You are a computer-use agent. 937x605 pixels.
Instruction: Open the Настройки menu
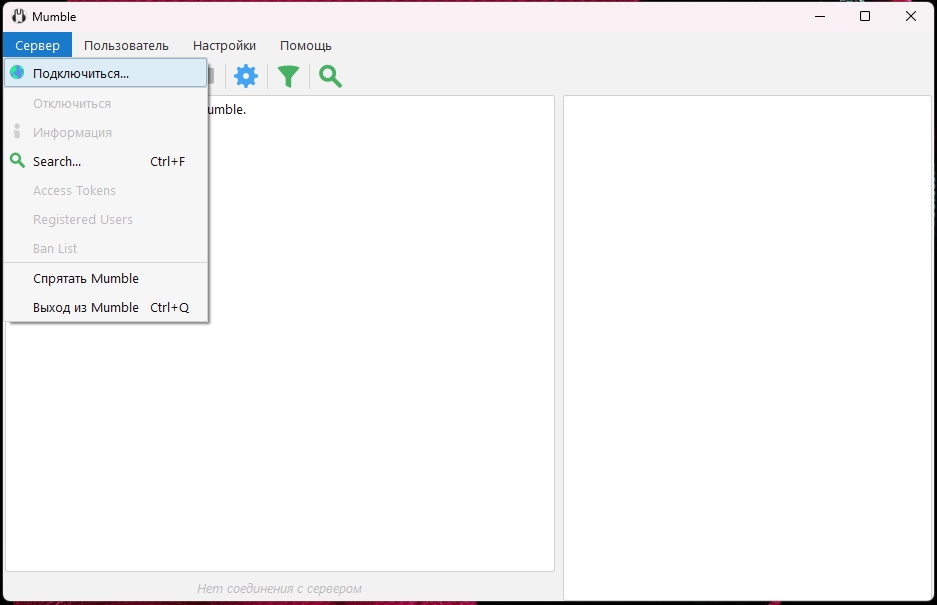click(x=224, y=45)
